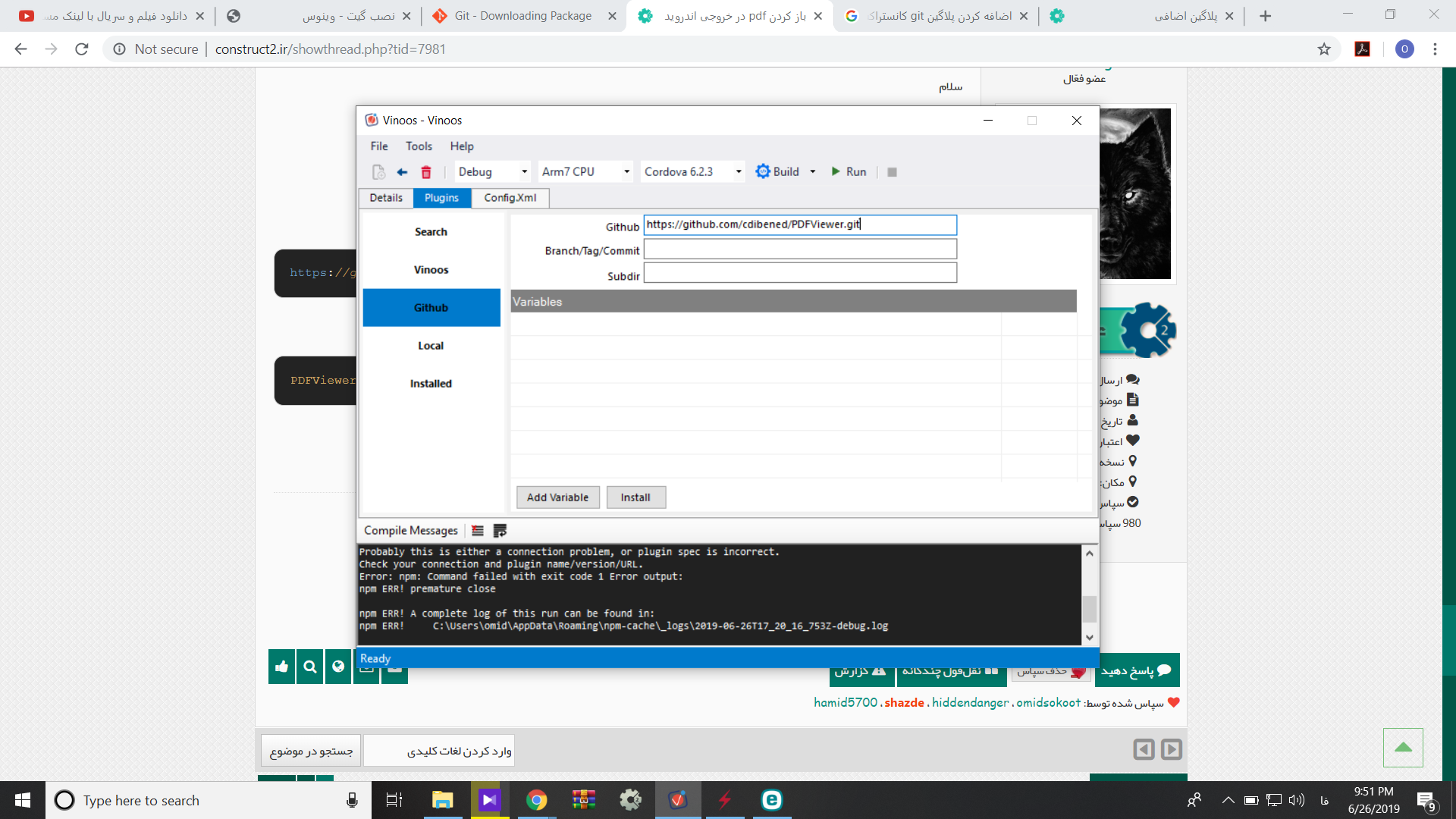Switch to the Git - Downloading Package tab
The width and height of the screenshot is (1456, 819).
(x=523, y=16)
